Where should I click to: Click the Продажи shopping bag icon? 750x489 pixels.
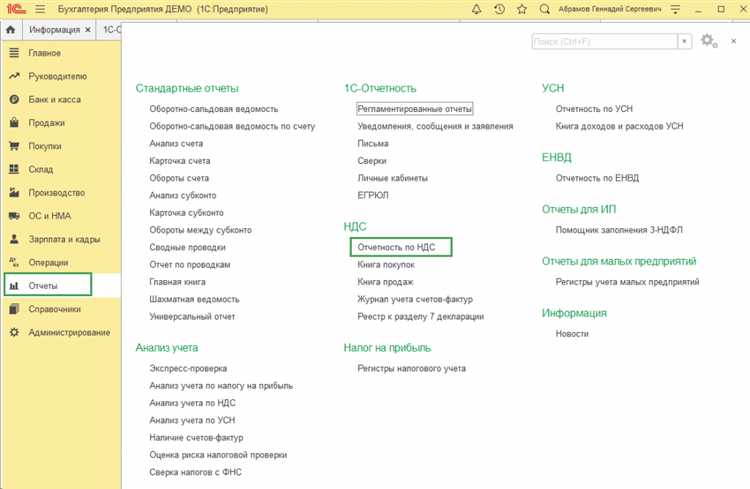click(14, 122)
